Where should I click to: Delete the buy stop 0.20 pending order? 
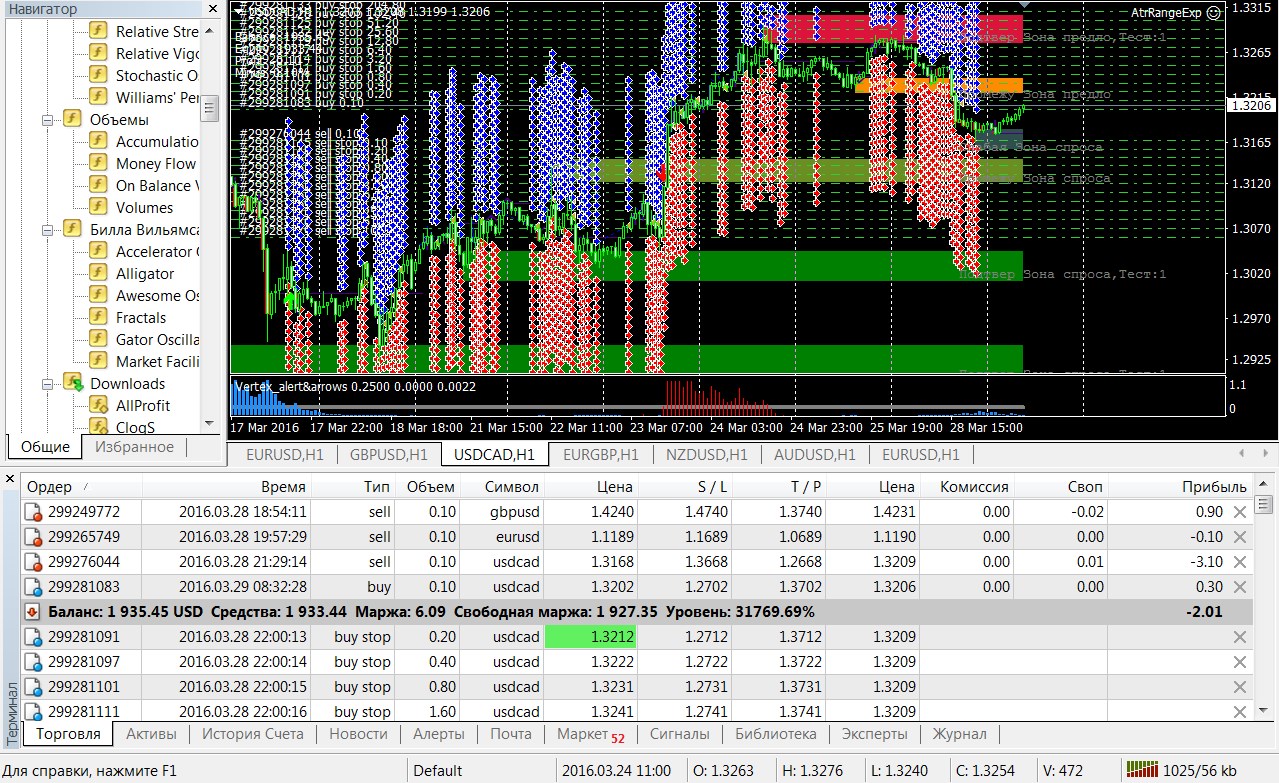pos(1240,637)
